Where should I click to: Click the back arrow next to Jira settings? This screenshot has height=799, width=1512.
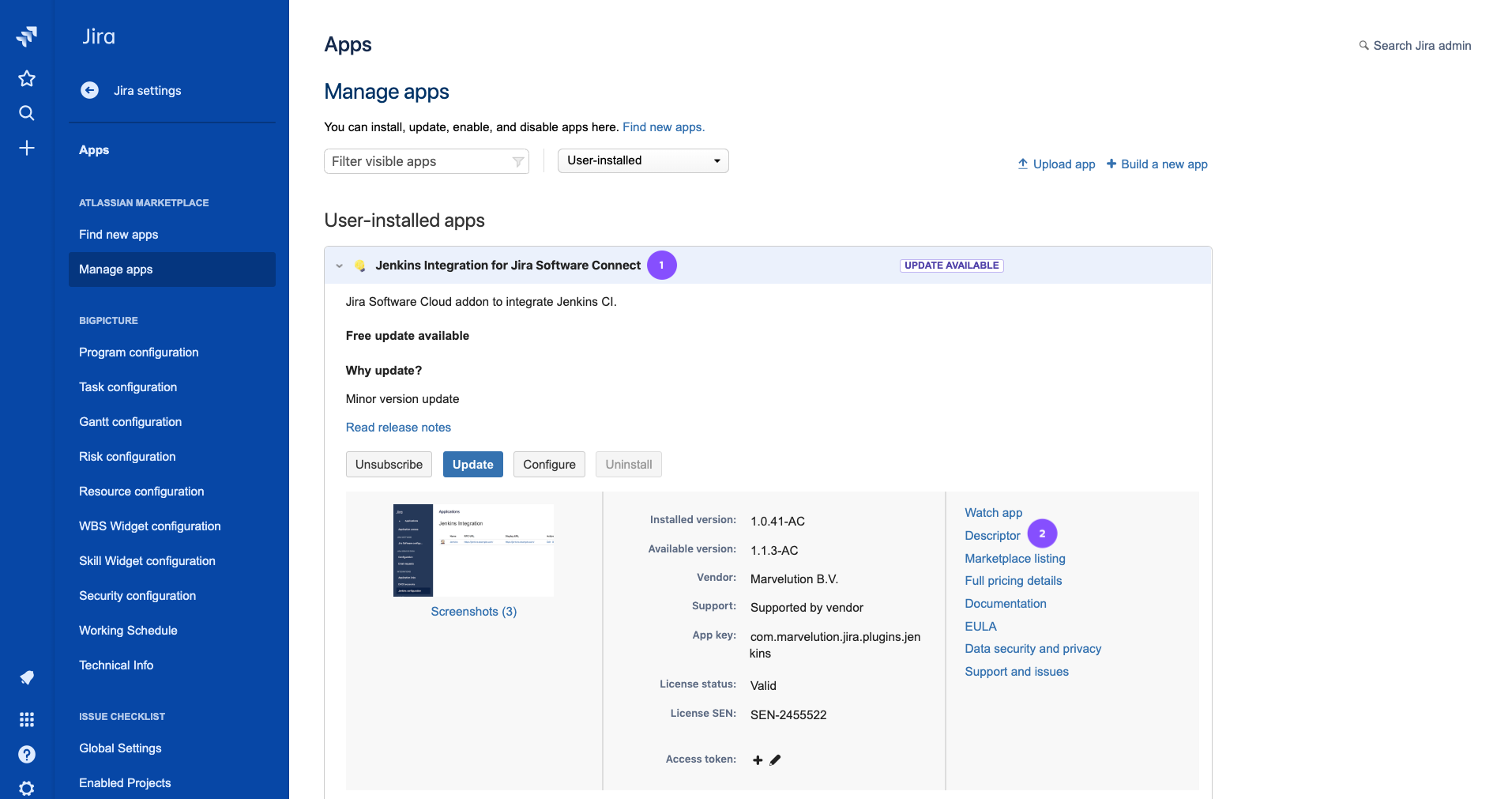[90, 90]
